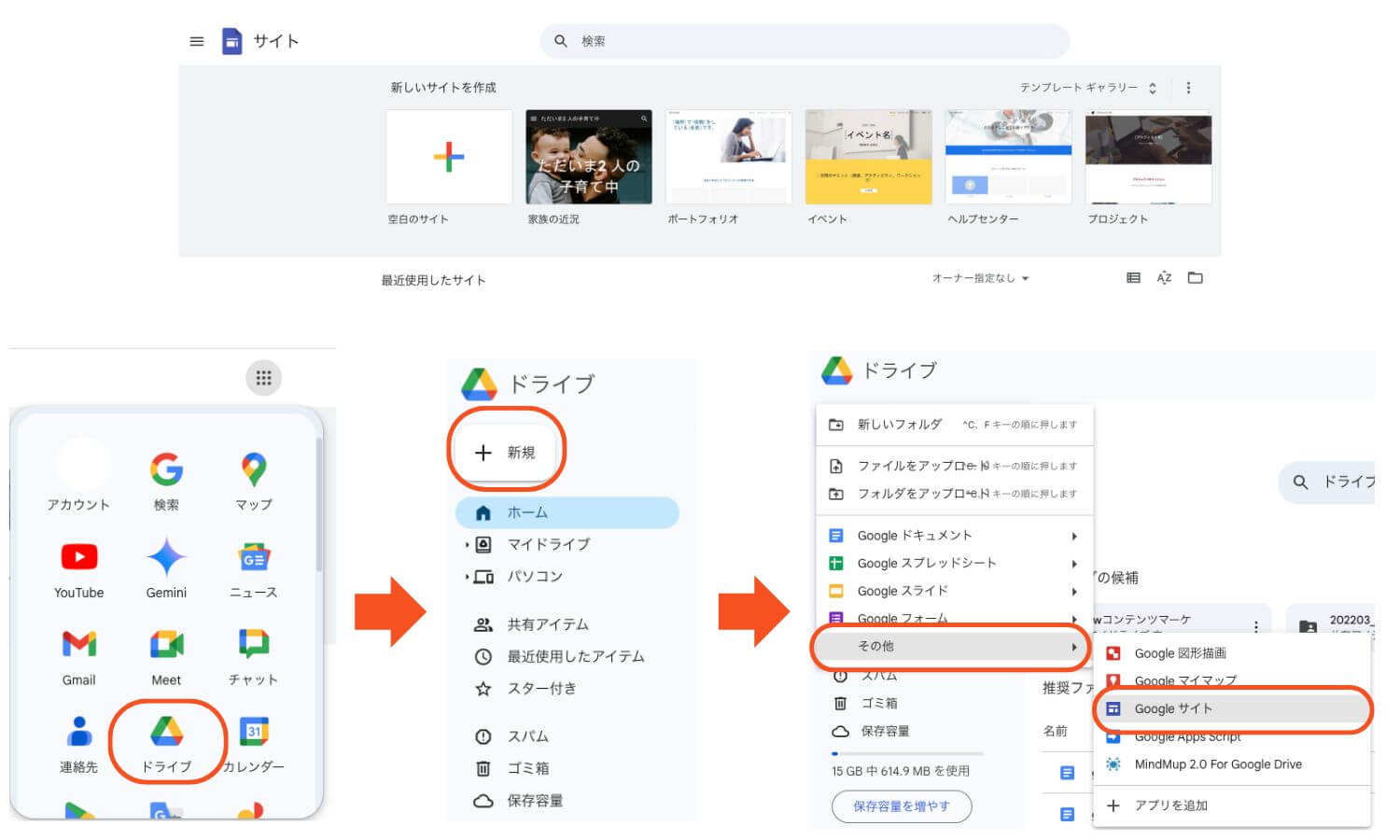Open ゴミ箱 below the right Drive menu
Image resolution: width=1400 pixels, height=840 pixels.
(865, 703)
